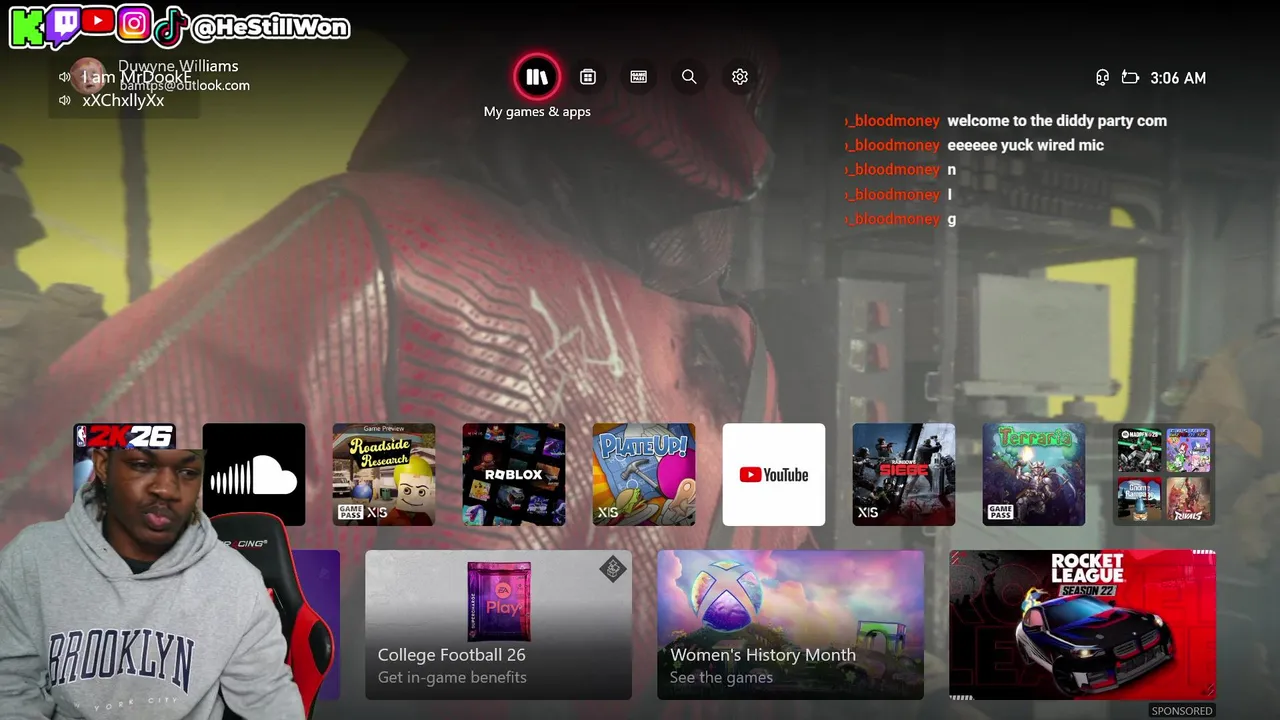
Task: Launch the SoundCloud app tile
Action: [x=254, y=474]
